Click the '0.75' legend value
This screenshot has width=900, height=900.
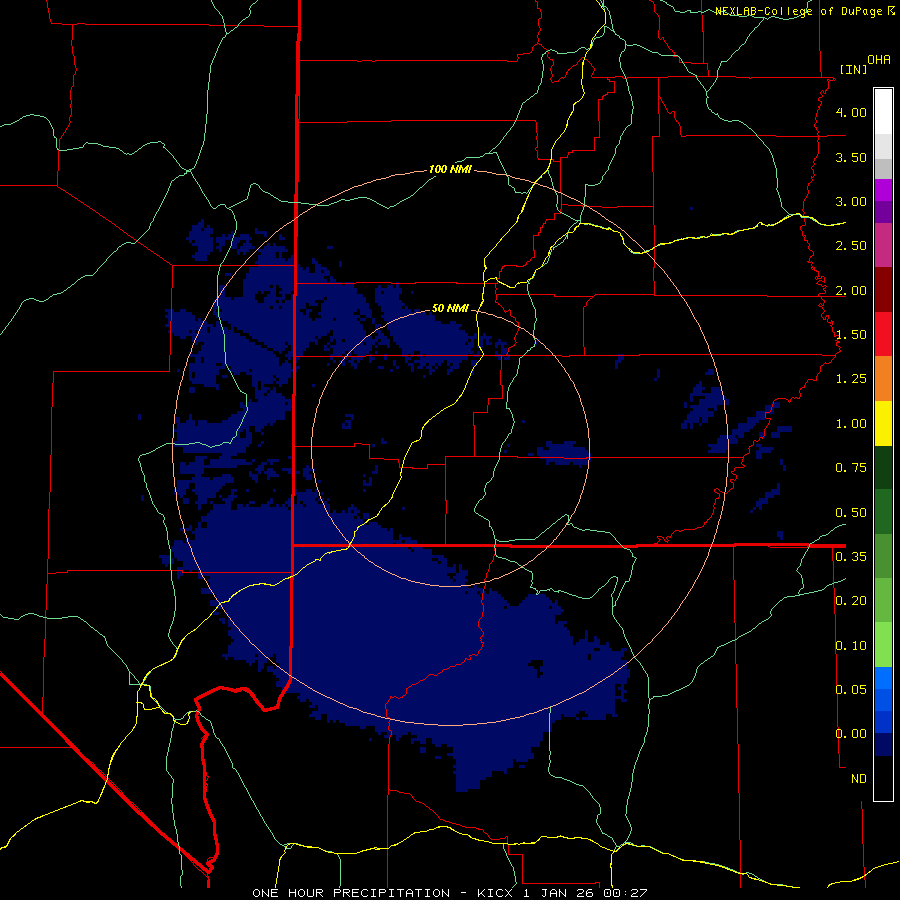(x=851, y=468)
